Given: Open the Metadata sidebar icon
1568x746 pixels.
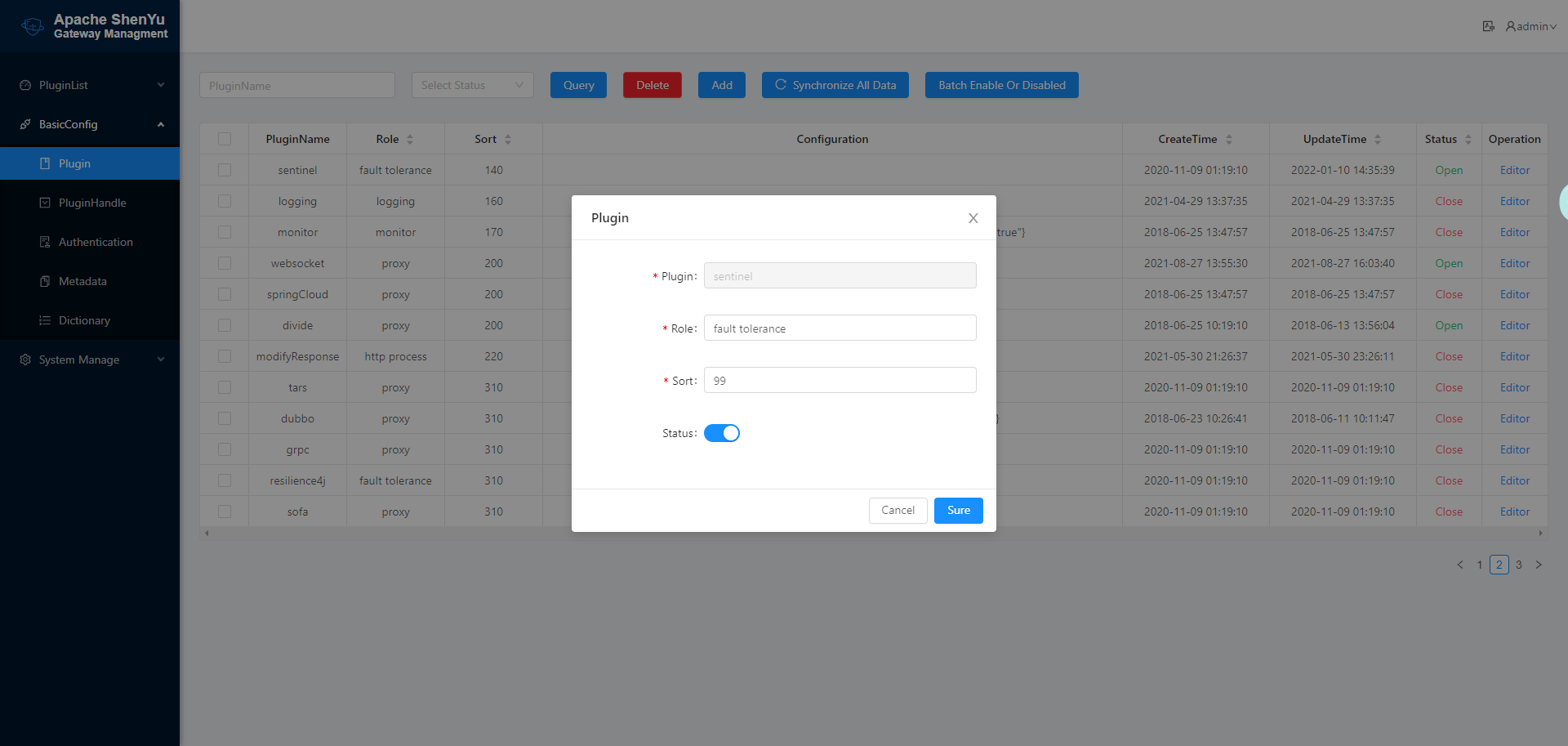Looking at the screenshot, I should (46, 281).
